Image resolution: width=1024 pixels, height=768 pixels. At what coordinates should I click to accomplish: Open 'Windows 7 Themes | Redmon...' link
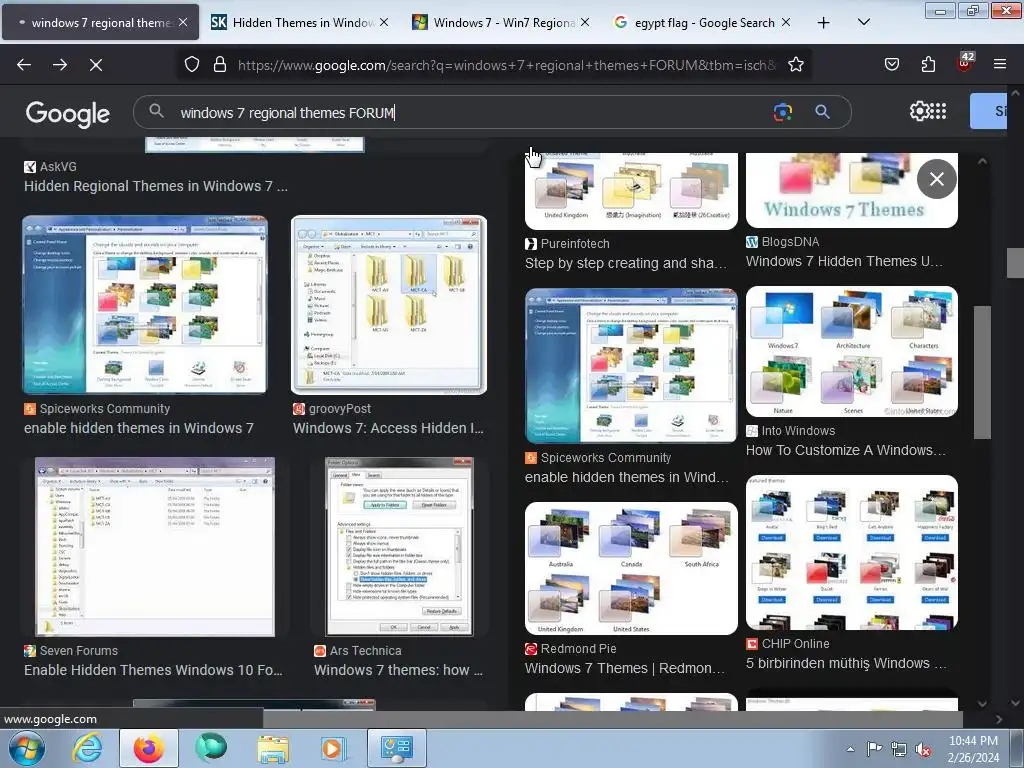[x=624, y=668]
